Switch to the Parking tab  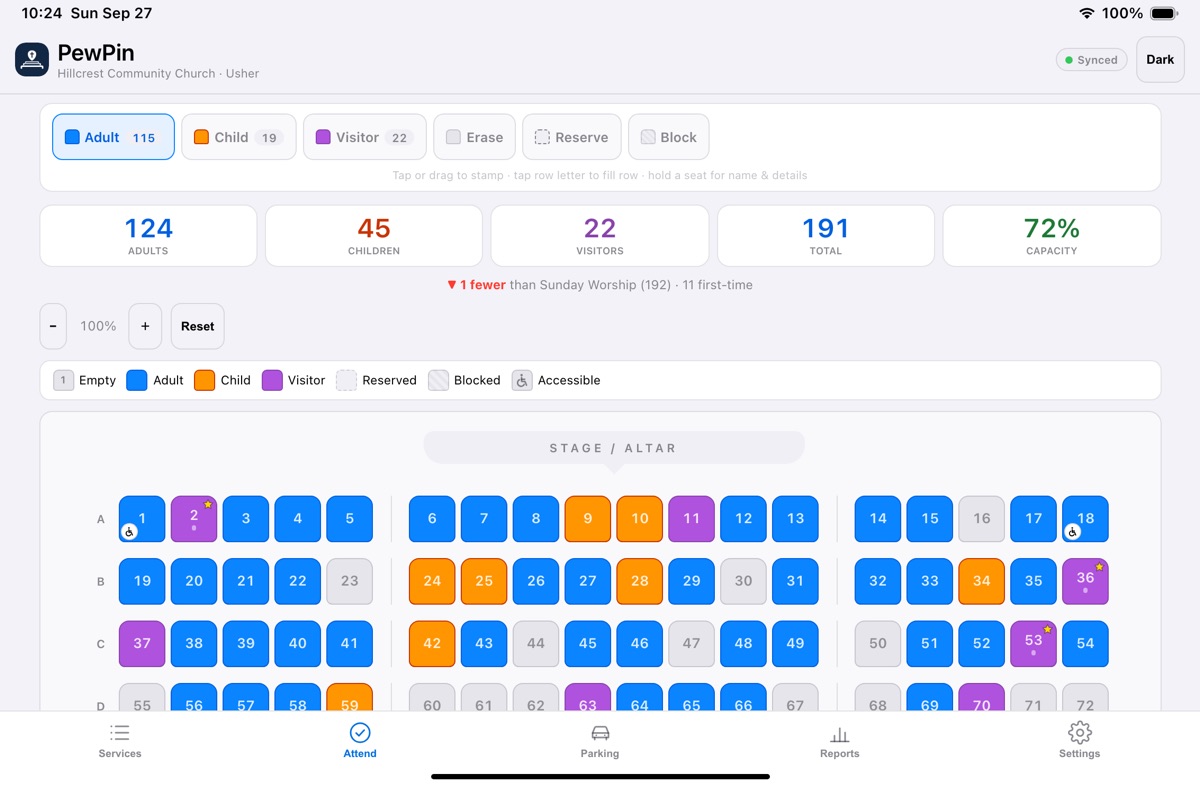tap(600, 741)
